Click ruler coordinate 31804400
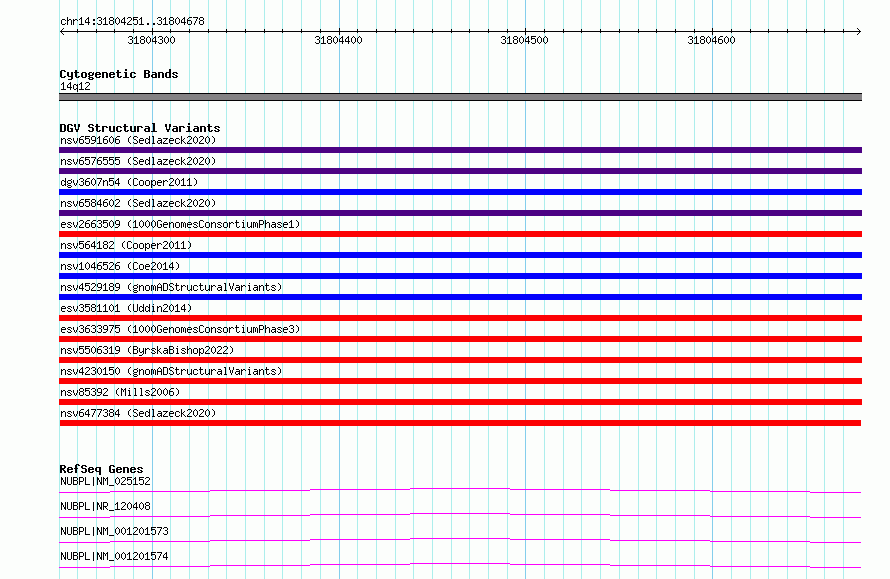Screen dimensions: 890x579 [338, 40]
